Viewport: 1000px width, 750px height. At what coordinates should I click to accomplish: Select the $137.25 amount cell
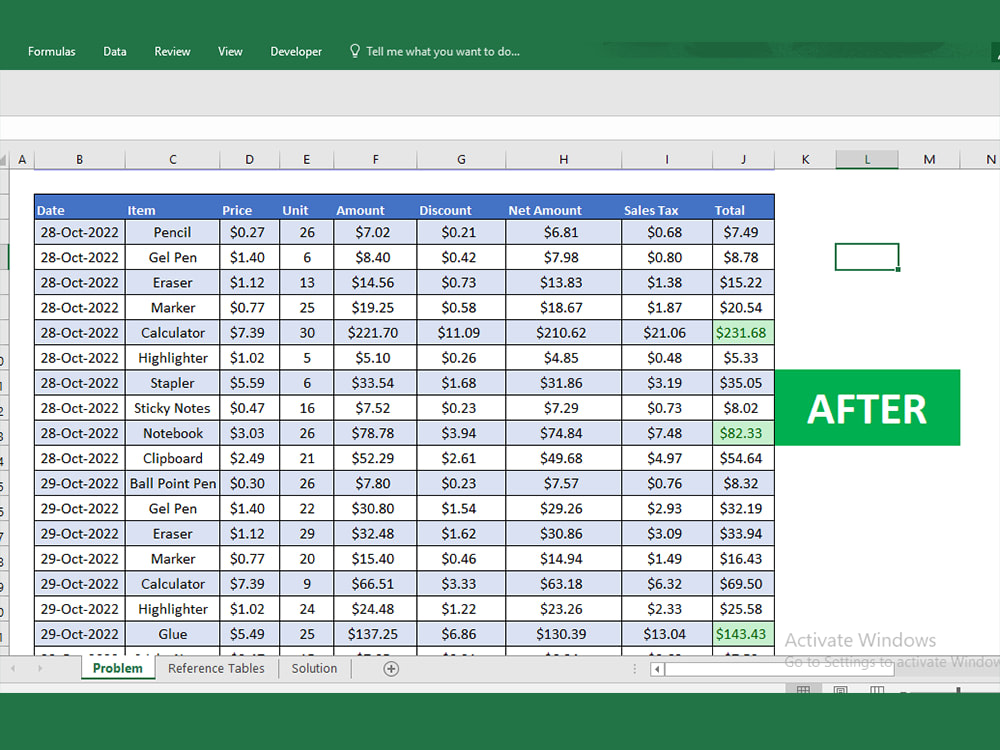[375, 634]
